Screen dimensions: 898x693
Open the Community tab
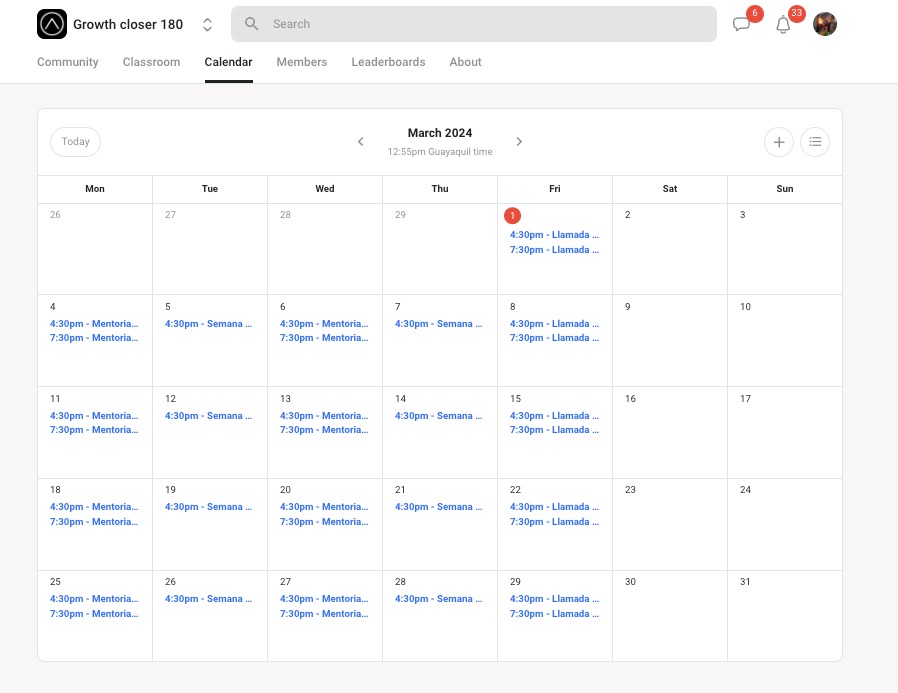[68, 62]
